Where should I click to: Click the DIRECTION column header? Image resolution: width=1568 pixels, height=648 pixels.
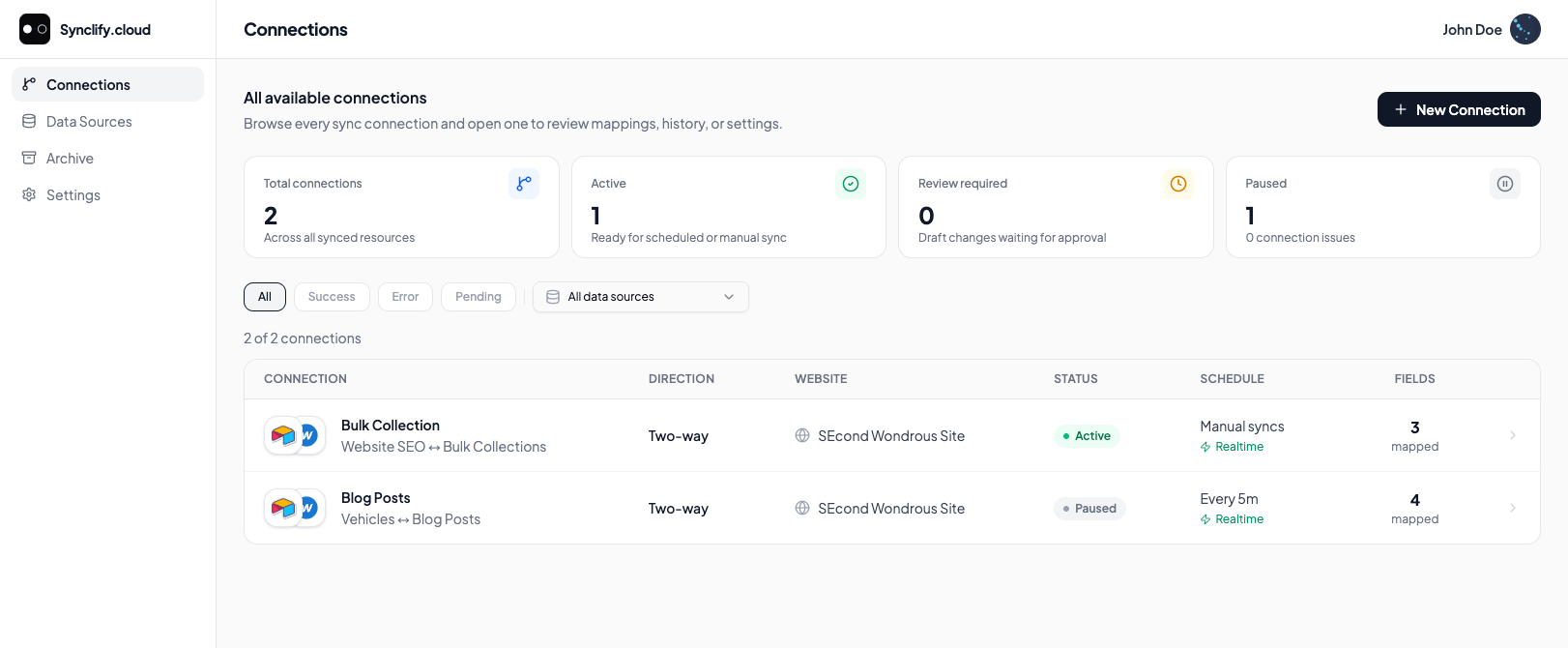coord(682,379)
